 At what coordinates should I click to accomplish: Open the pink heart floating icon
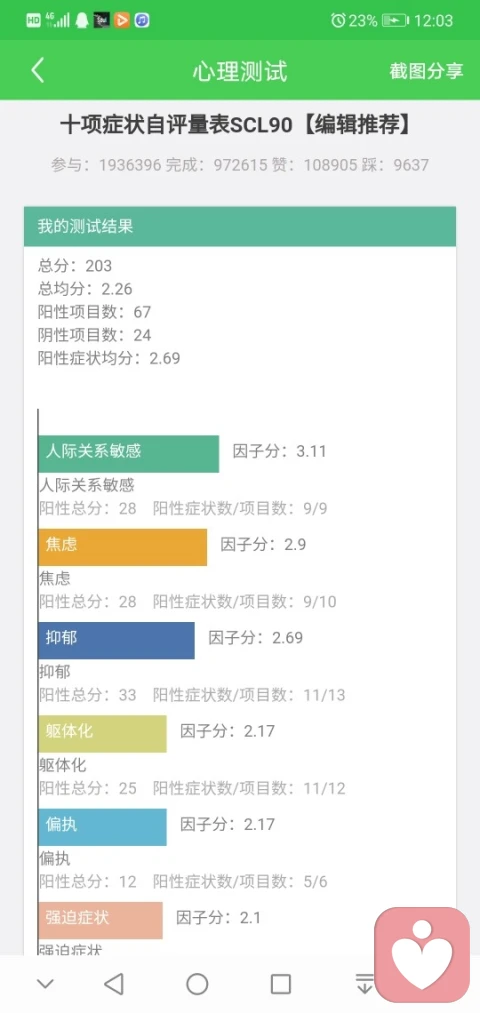pyautogui.click(x=423, y=955)
